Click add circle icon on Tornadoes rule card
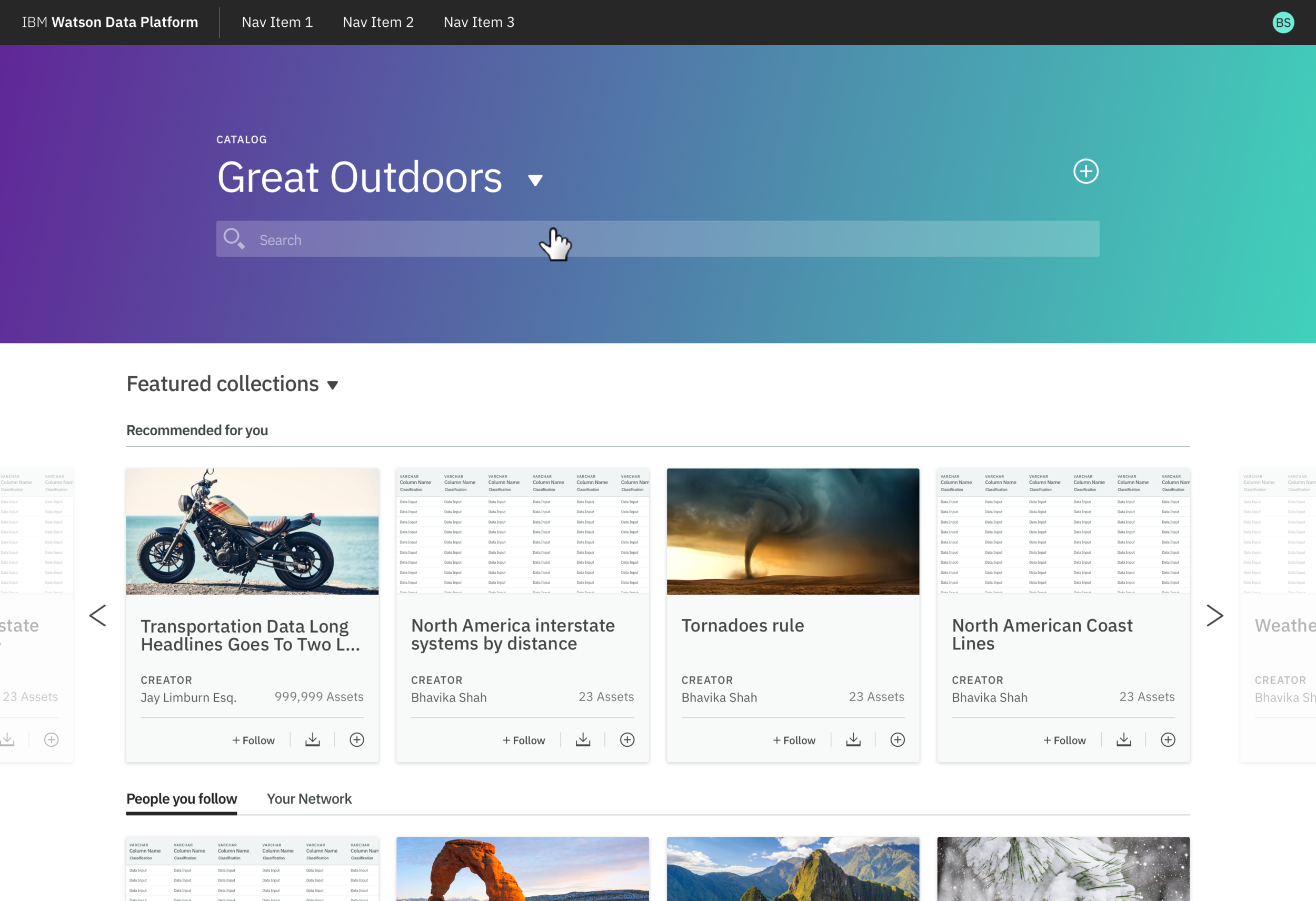Image resolution: width=1316 pixels, height=901 pixels. pos(898,739)
